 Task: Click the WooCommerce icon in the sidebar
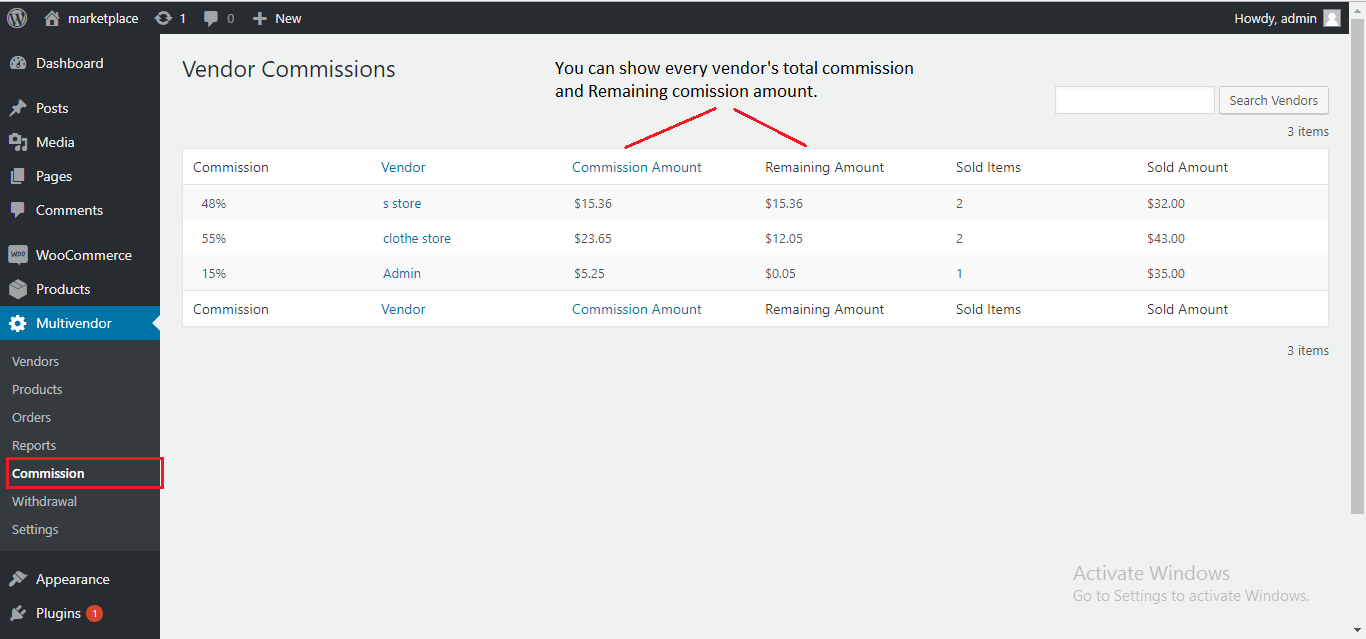(18, 255)
